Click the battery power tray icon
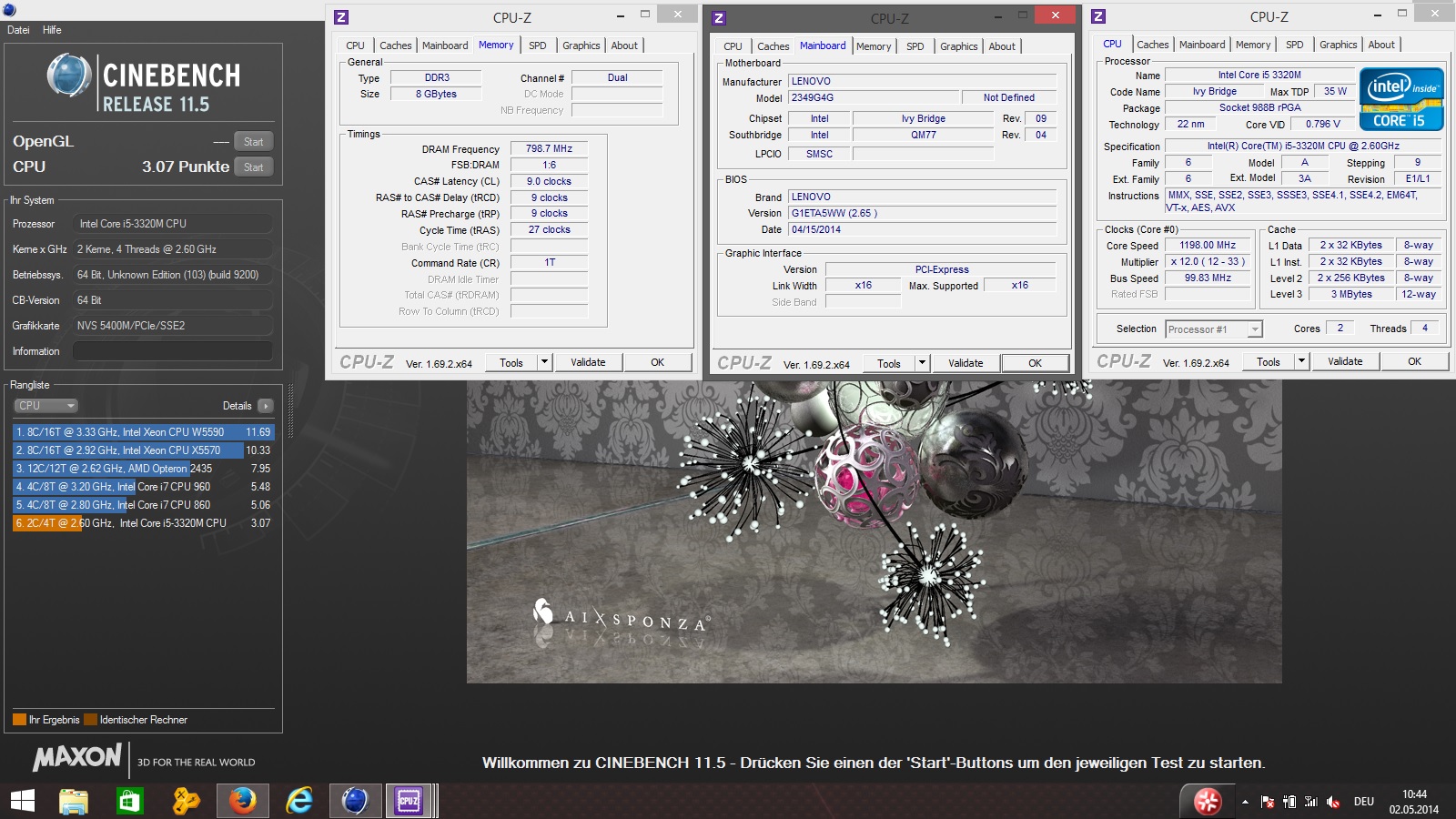Viewport: 1456px width, 819px height. (1289, 802)
